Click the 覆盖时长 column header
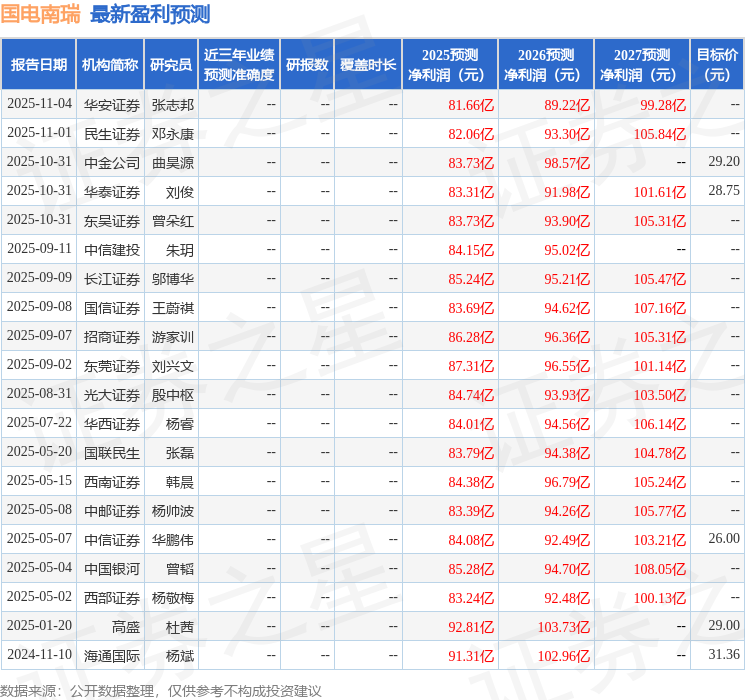Viewport: 745px width, 700px height. pos(368,65)
